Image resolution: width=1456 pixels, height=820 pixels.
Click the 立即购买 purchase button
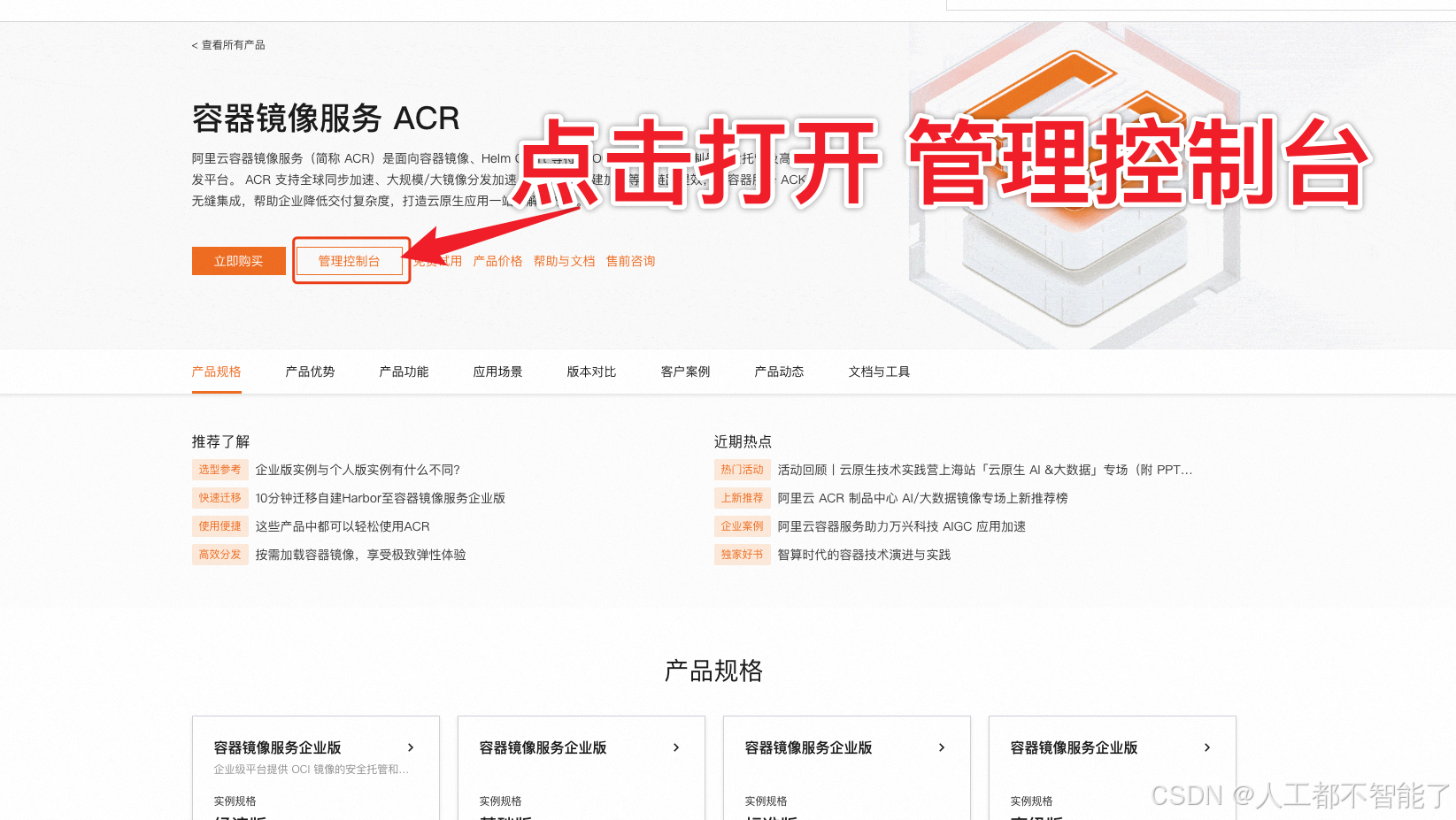click(x=238, y=260)
